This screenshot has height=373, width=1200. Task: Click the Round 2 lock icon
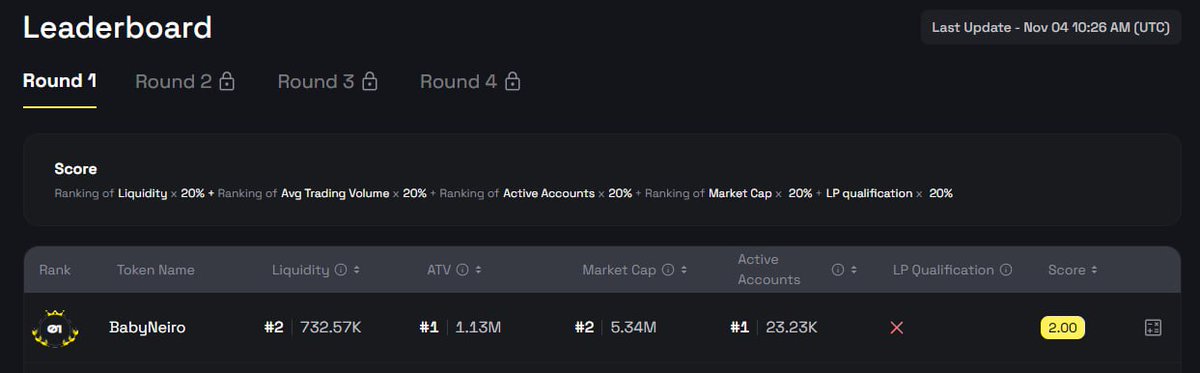coord(227,81)
